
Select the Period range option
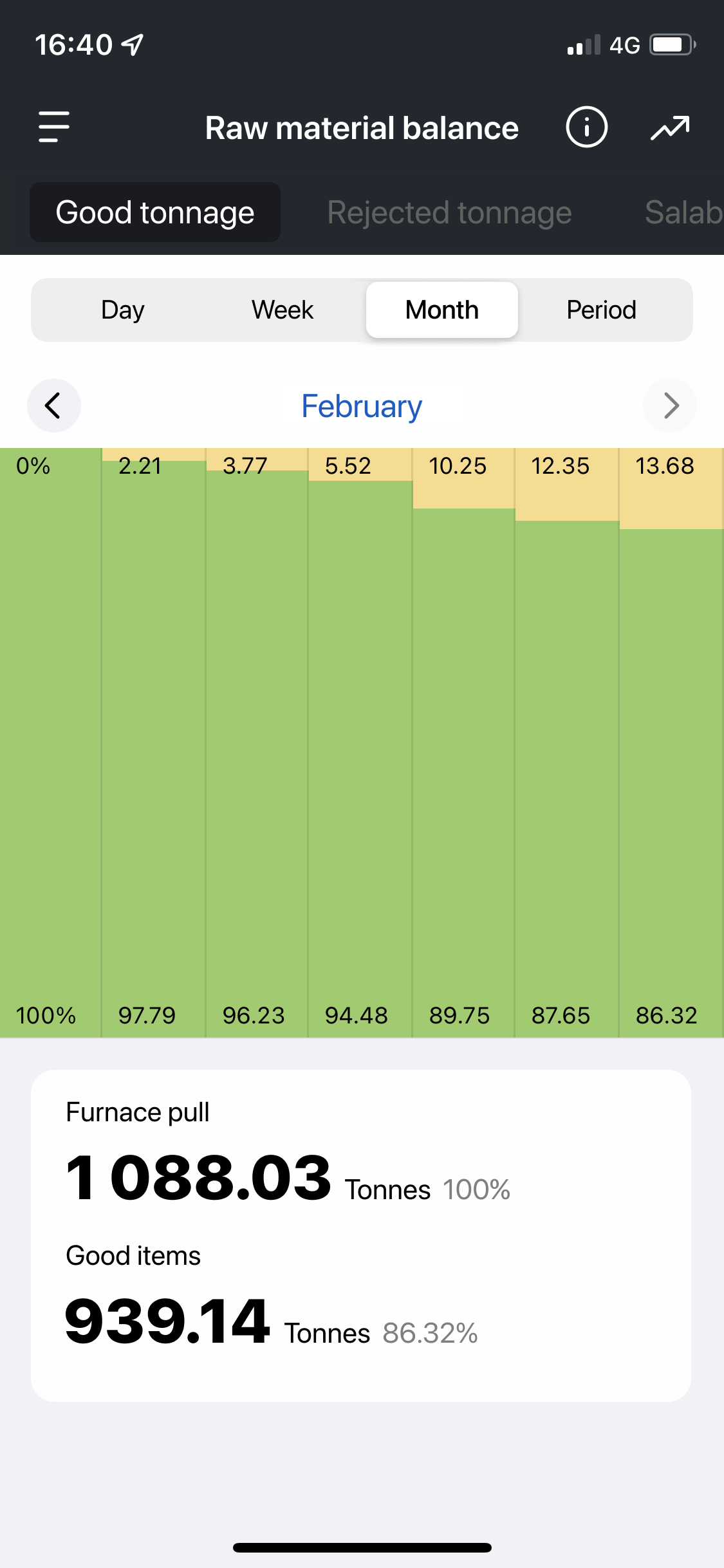[601, 310]
